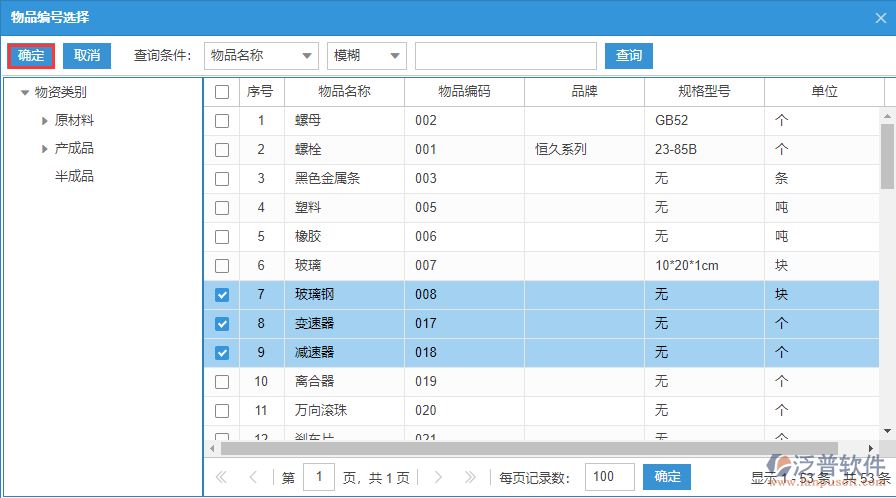This screenshot has width=896, height=498.
Task: Check the 万向滚珠 row checkbox
Action: [x=222, y=411]
